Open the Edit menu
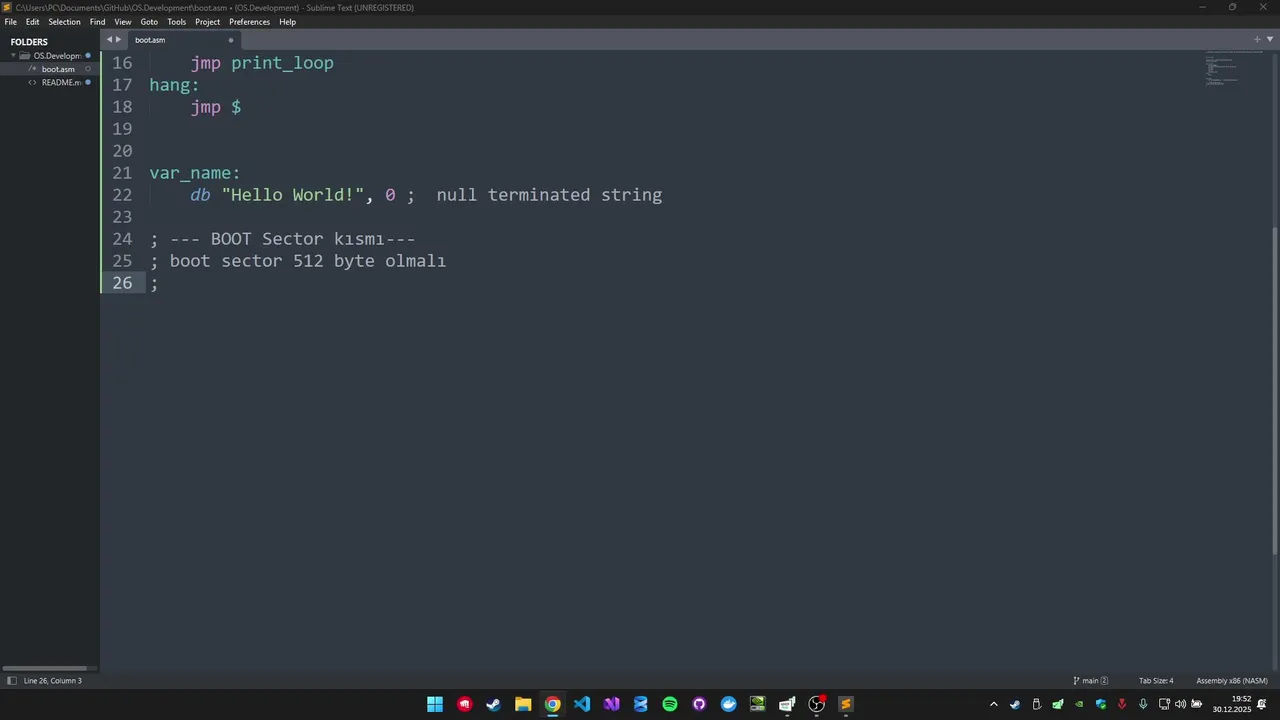This screenshot has height=720, width=1280. coord(32,22)
